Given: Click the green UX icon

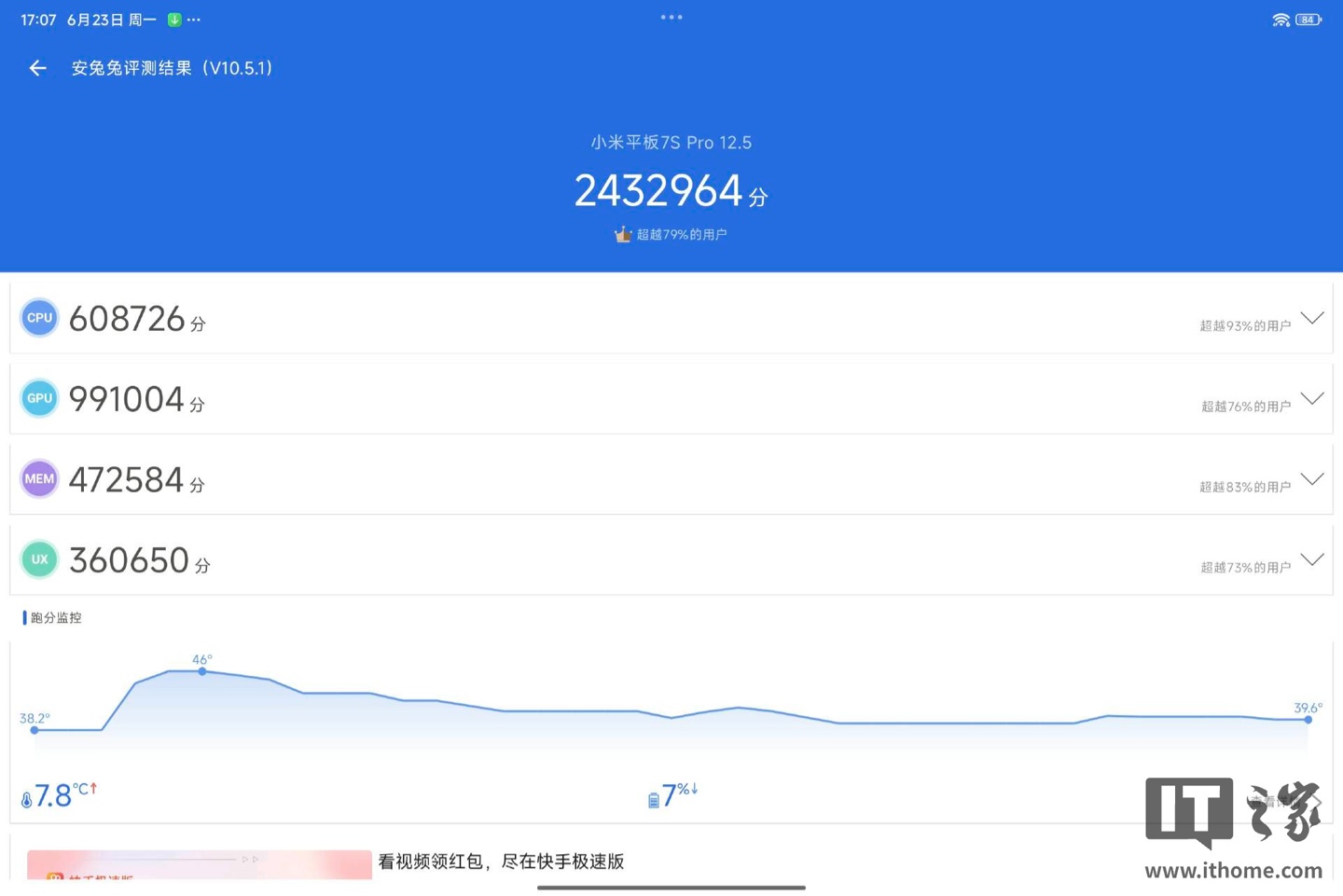Looking at the screenshot, I should point(39,559).
